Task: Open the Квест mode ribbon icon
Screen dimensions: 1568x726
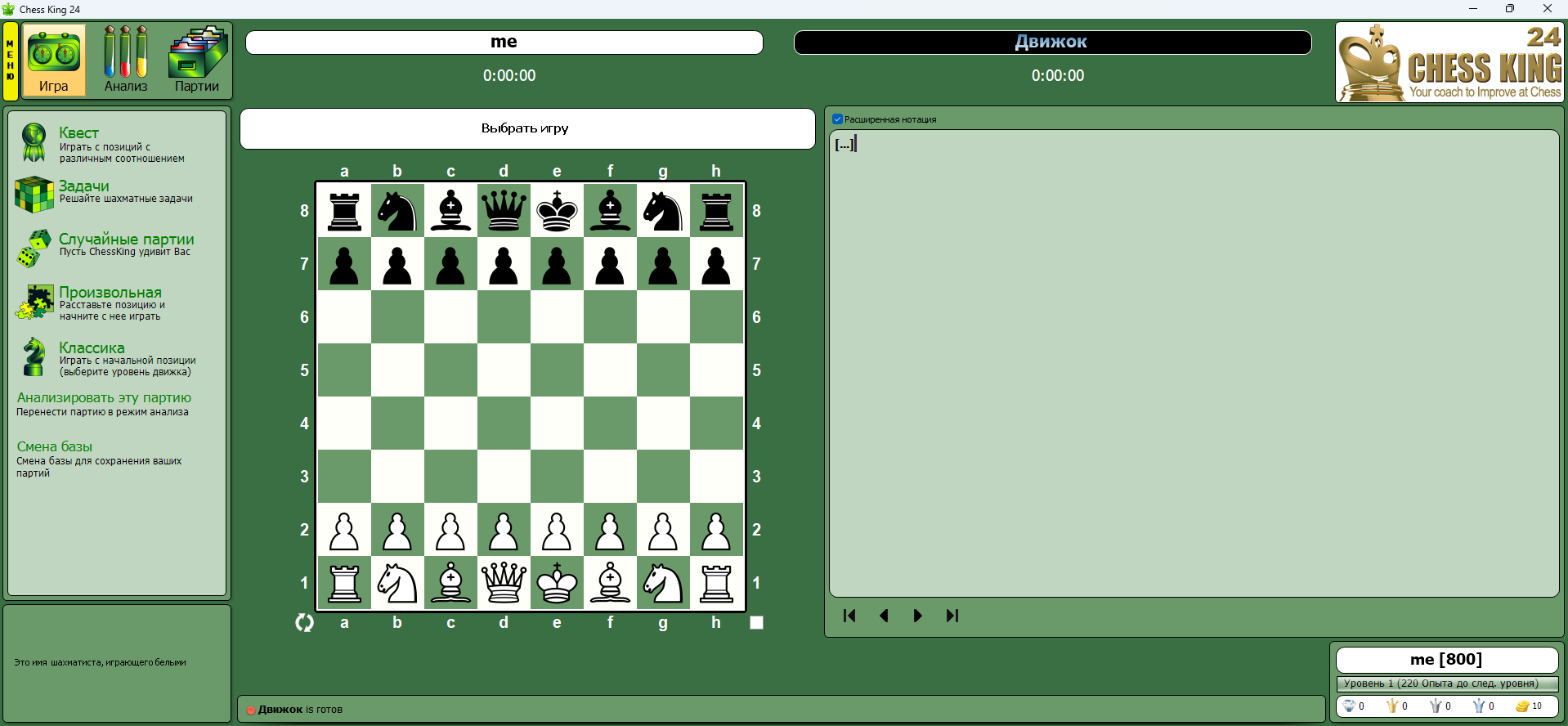Action: (x=34, y=142)
